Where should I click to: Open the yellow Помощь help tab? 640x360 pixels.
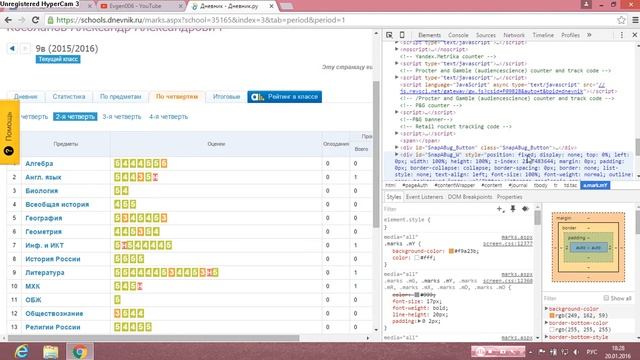9,132
